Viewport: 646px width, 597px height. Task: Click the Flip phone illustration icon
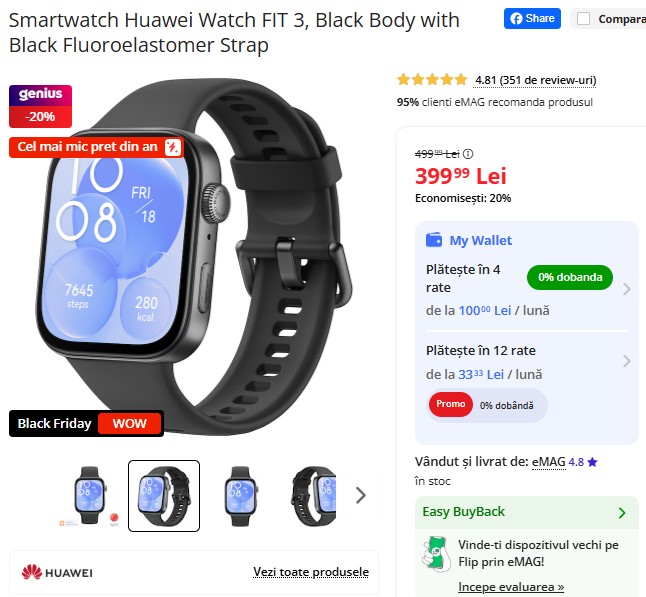click(437, 554)
